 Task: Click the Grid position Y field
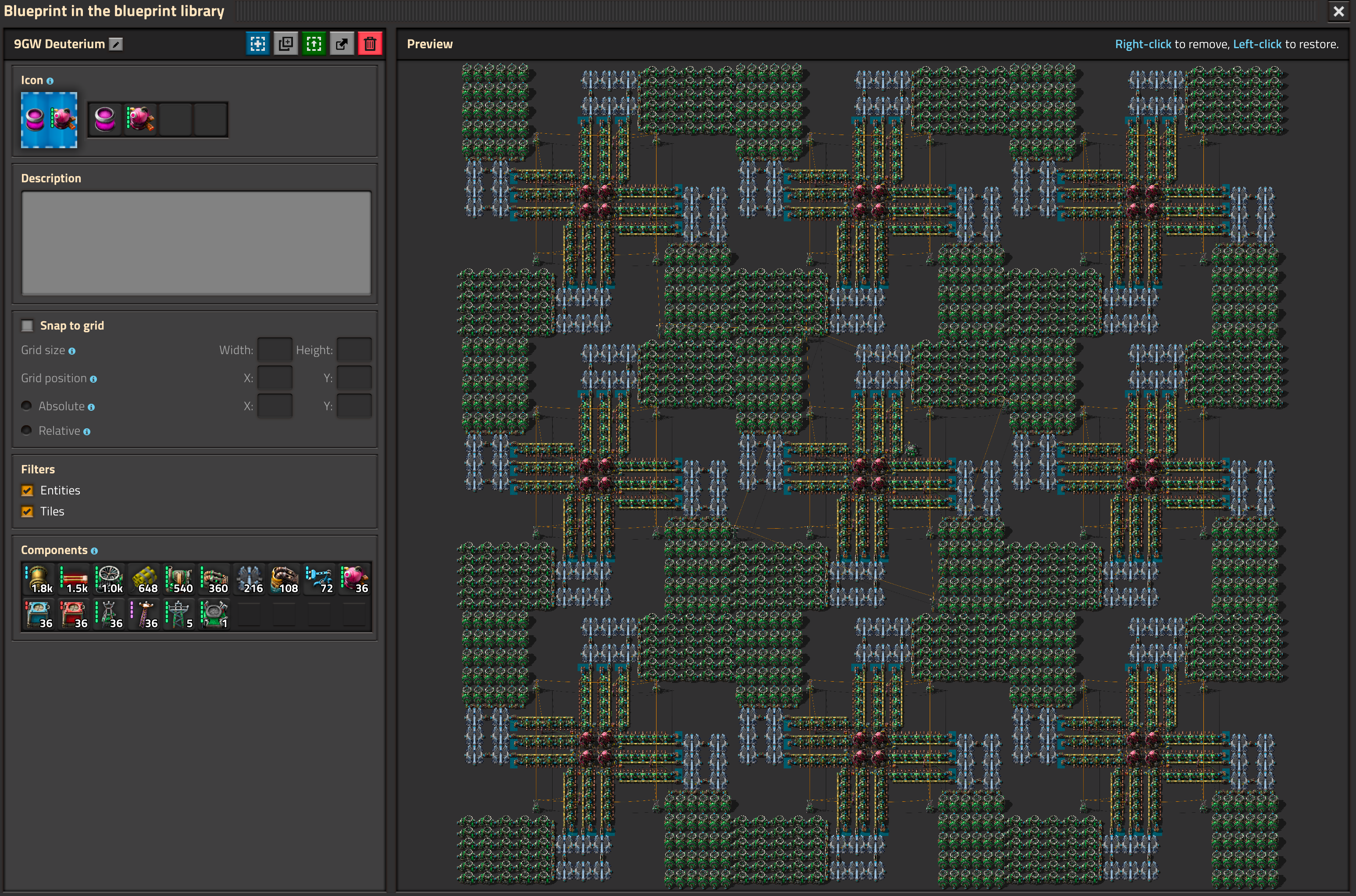[x=354, y=378]
